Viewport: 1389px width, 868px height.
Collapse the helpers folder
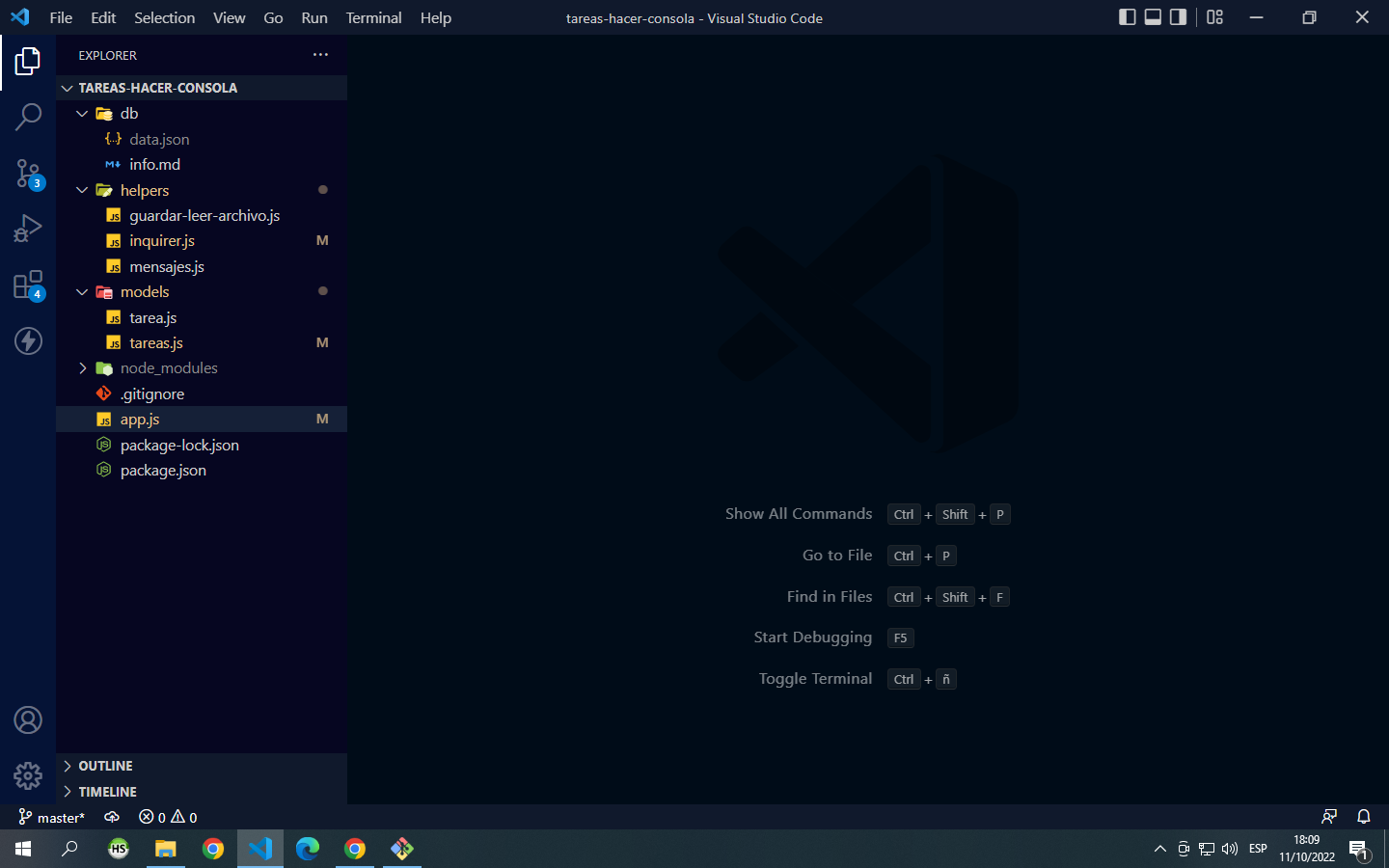[82, 190]
